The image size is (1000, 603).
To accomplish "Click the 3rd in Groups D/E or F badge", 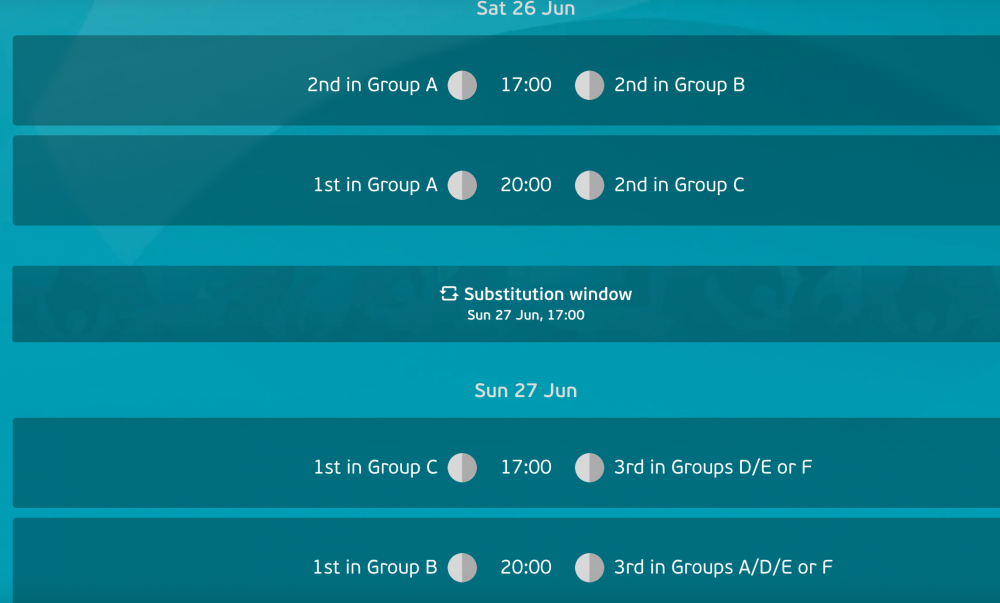I will point(590,467).
